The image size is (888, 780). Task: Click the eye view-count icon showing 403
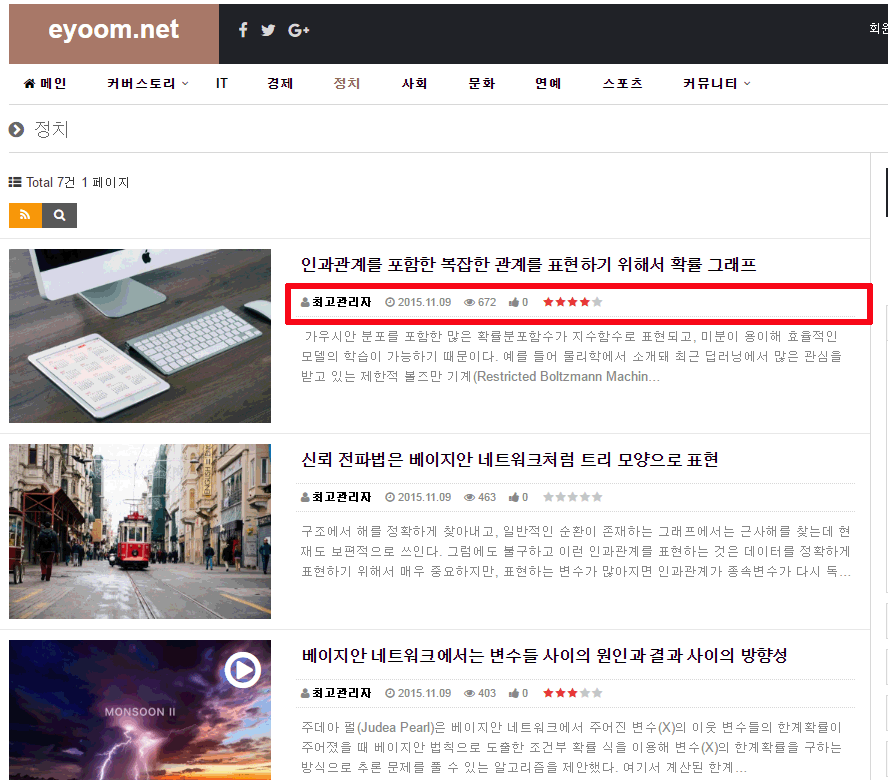469,693
